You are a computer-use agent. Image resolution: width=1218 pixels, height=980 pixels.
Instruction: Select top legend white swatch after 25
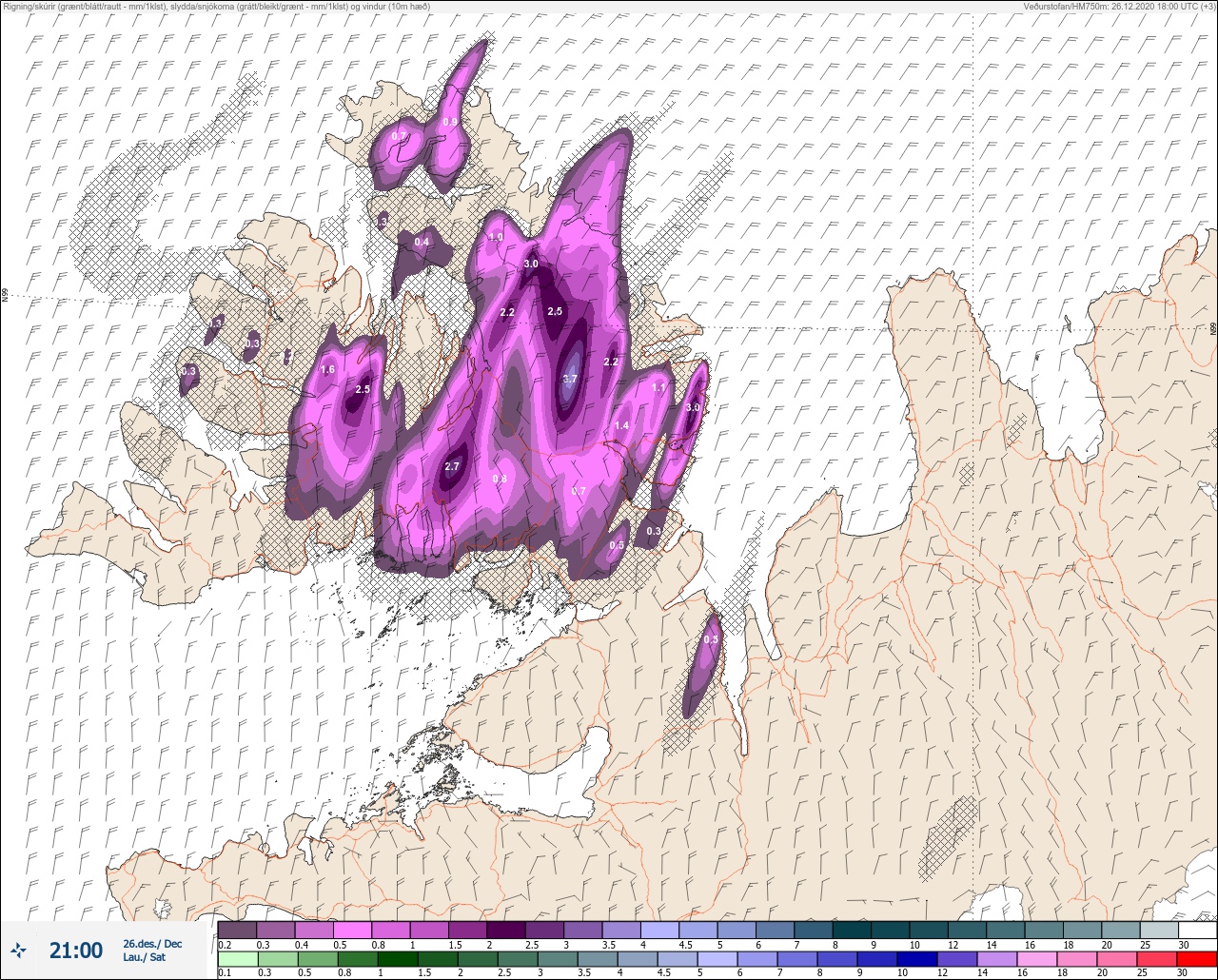[x=1197, y=930]
